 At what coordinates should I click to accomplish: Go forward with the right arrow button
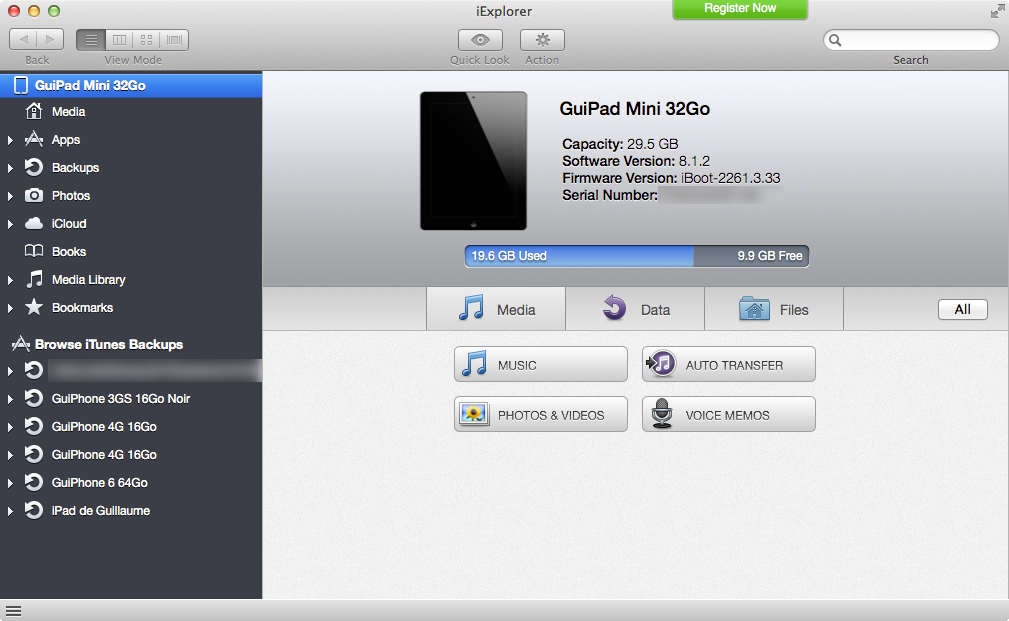click(x=50, y=40)
